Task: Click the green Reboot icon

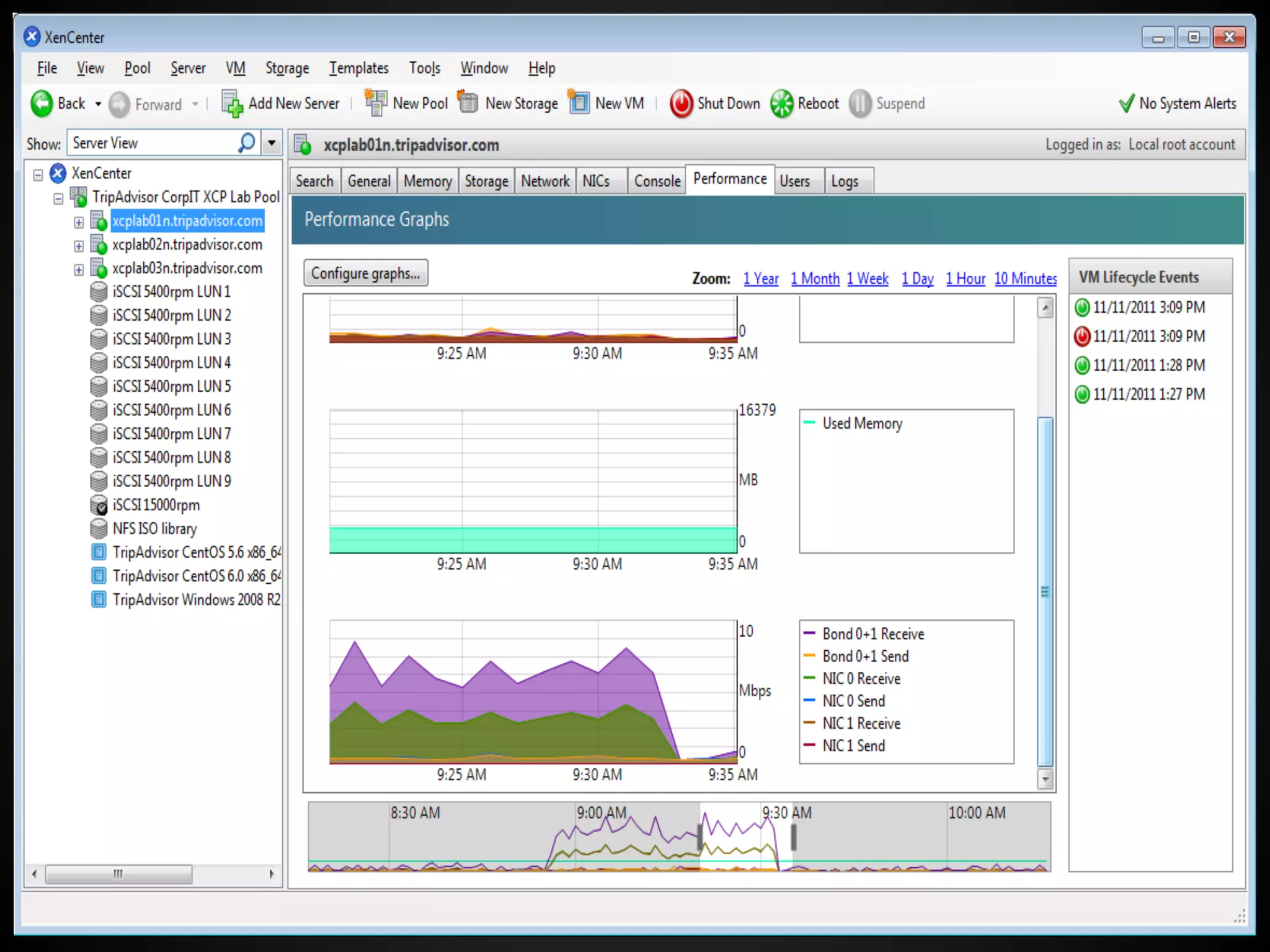Action: pos(781,104)
